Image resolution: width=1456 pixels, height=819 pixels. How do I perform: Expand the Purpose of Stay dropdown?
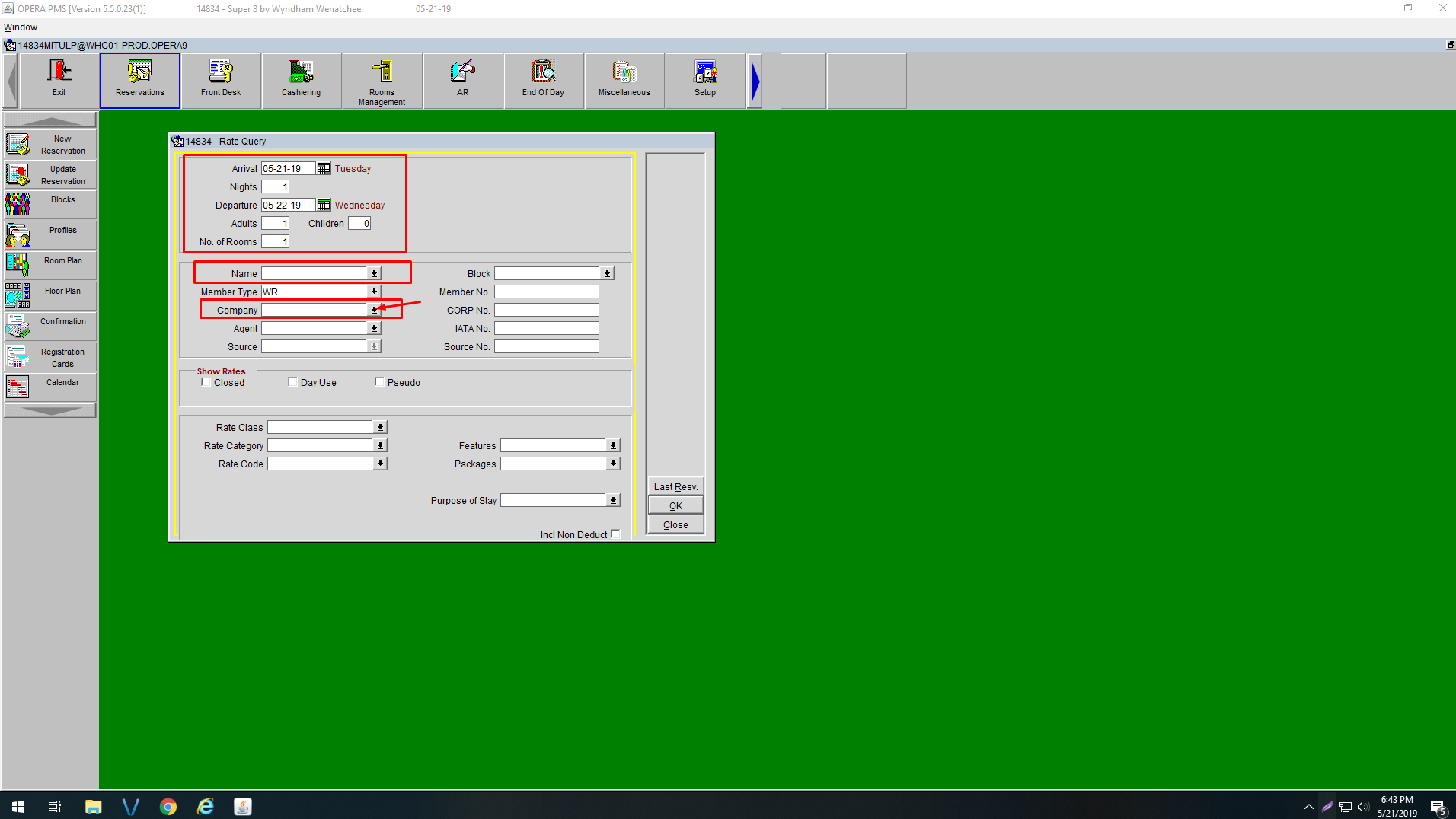(x=613, y=501)
